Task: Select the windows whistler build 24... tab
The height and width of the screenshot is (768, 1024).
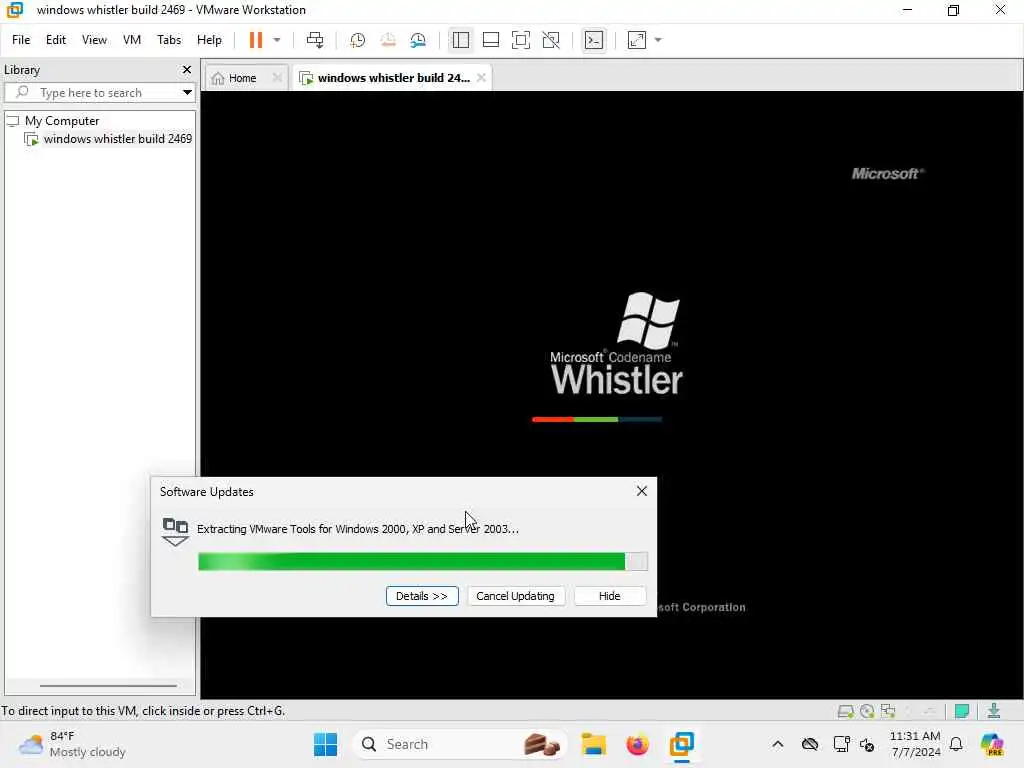Action: click(394, 78)
